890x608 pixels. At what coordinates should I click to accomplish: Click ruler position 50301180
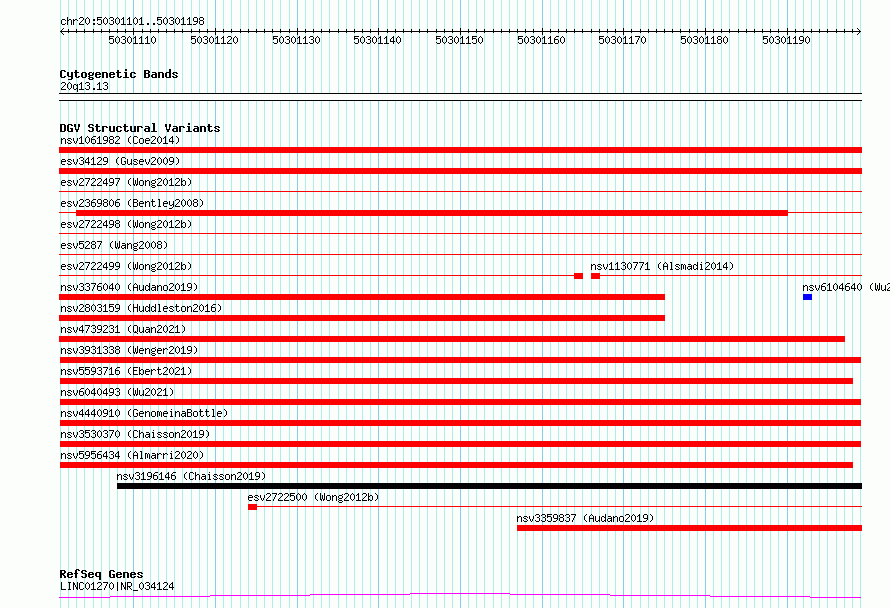[x=704, y=40]
